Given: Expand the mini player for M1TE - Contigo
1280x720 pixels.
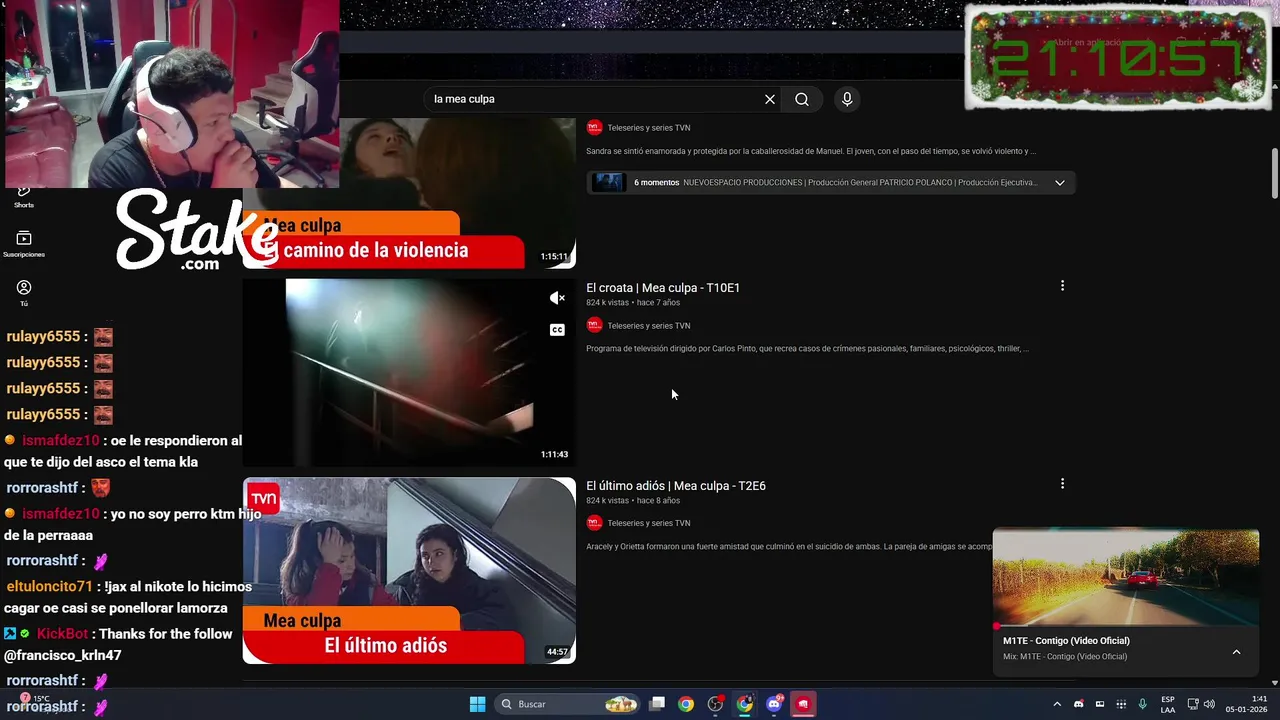Looking at the screenshot, I should 1236,652.
